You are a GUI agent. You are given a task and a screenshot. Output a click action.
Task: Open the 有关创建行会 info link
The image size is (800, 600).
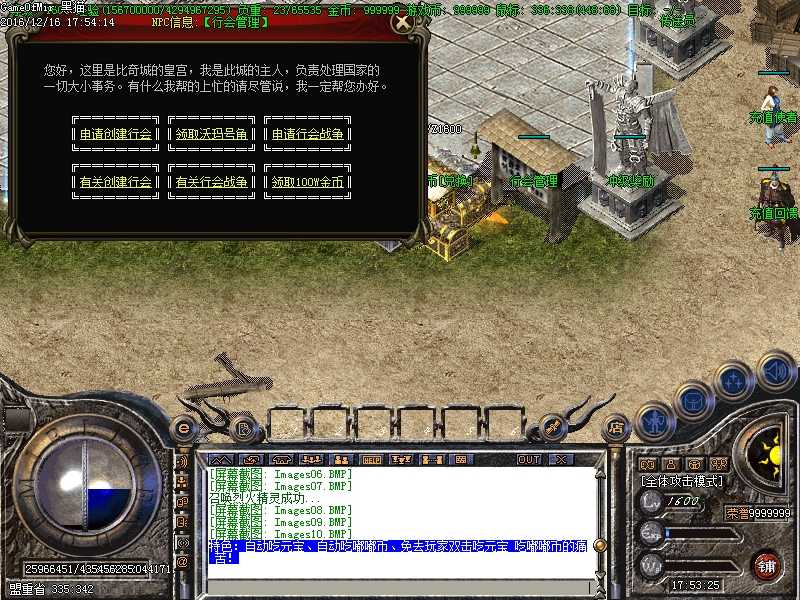coord(116,182)
